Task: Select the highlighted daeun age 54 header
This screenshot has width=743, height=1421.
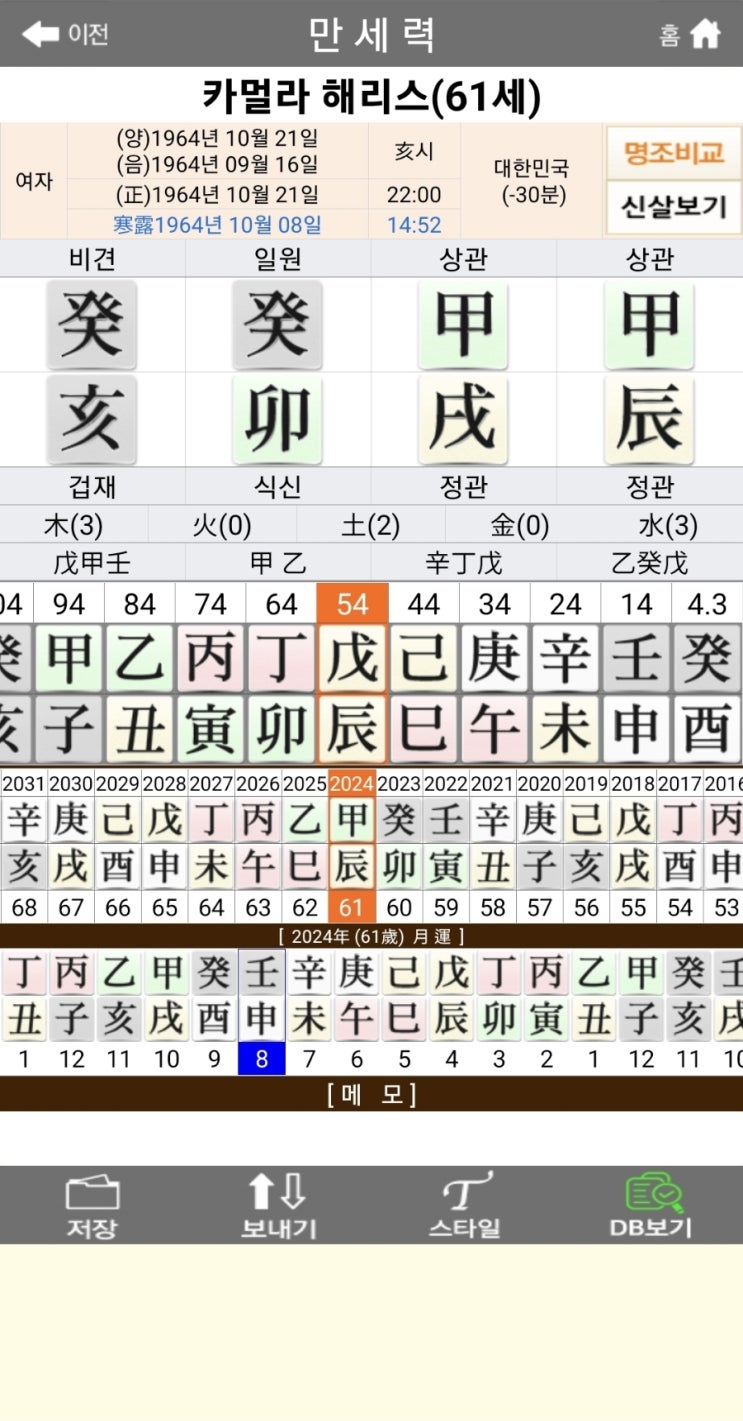Action: pos(352,603)
